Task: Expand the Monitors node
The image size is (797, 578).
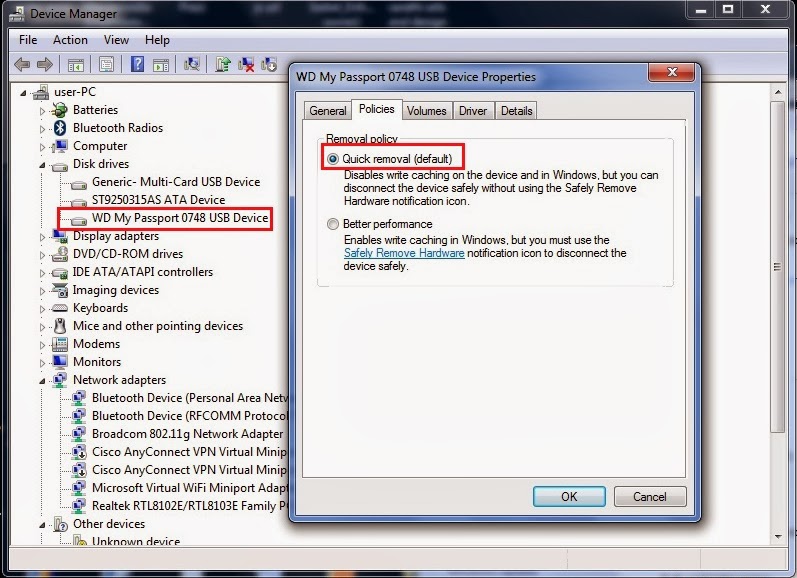Action: (42, 363)
